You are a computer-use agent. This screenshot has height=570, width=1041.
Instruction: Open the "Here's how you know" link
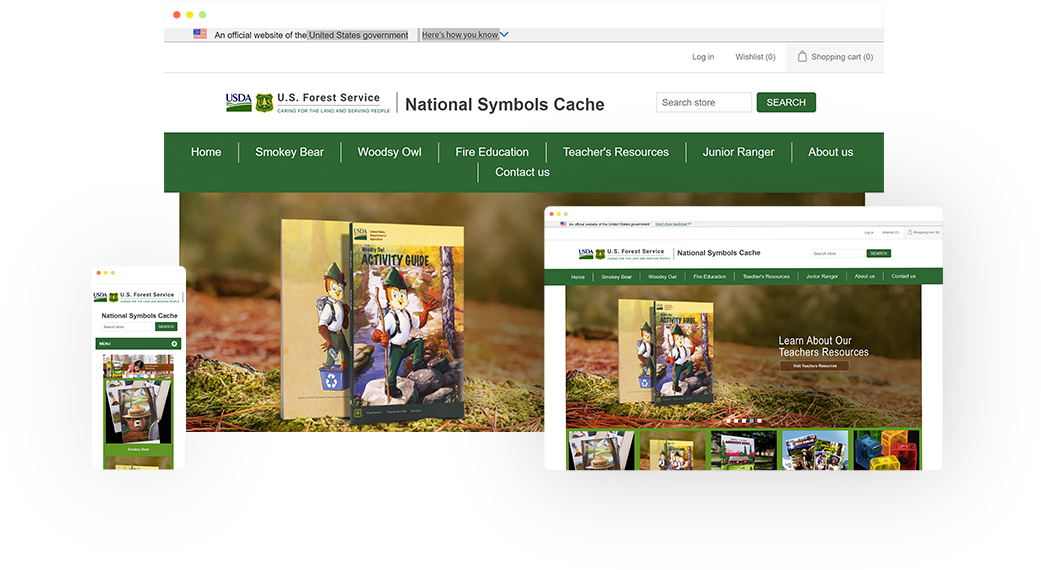[460, 35]
